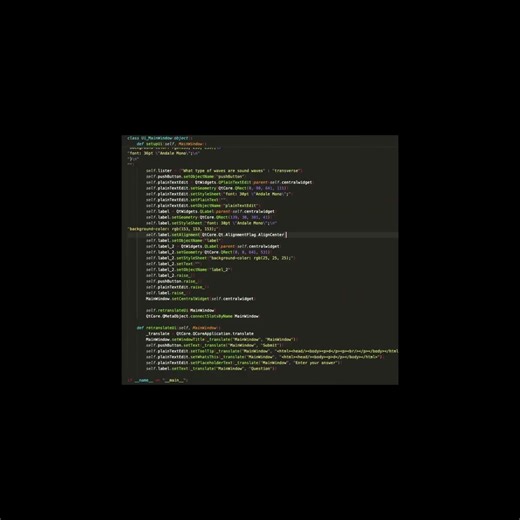Click the self.label.raise_ line
The height and width of the screenshot is (520, 520).
pyautogui.click(x=167, y=293)
